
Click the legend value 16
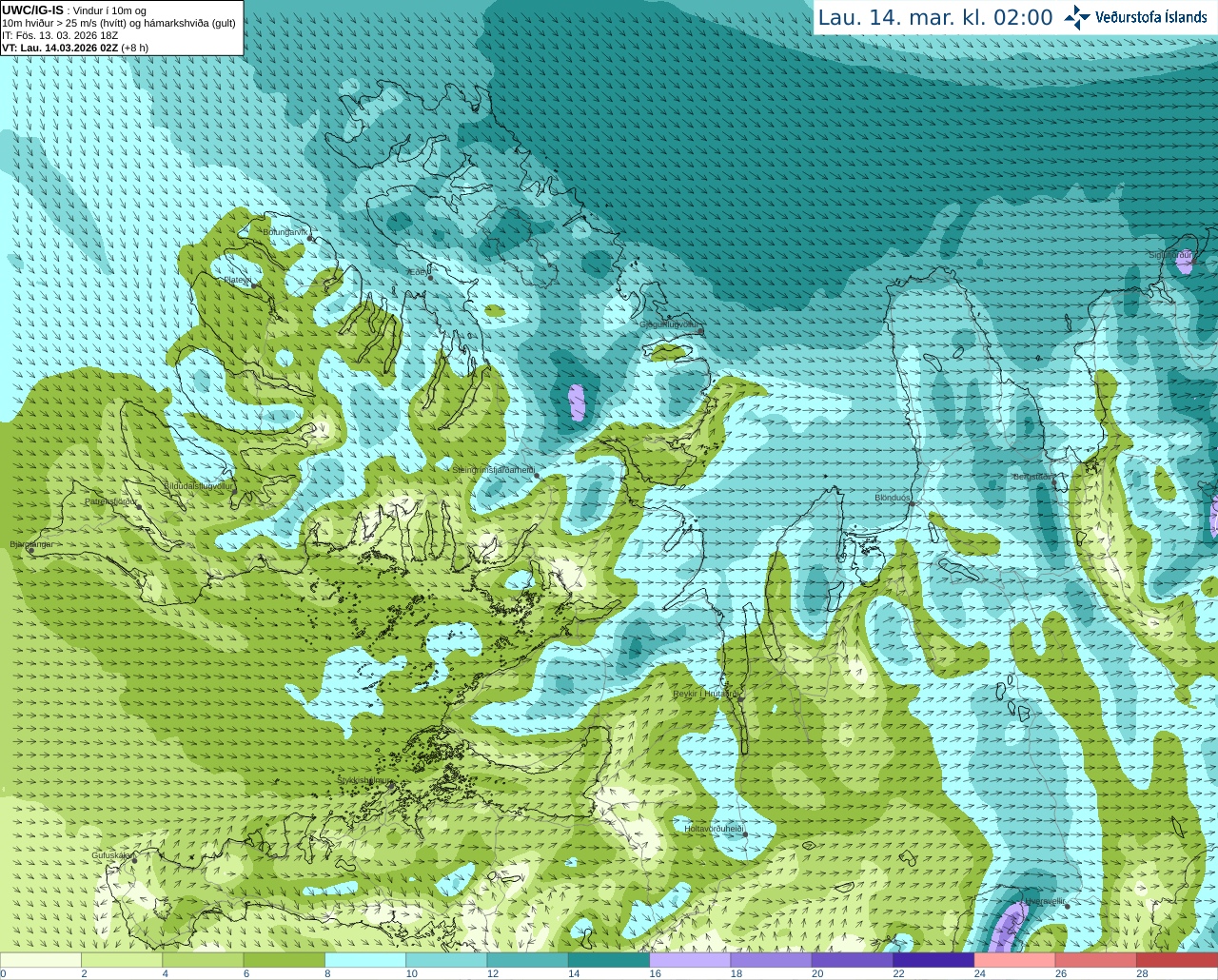coord(656,973)
